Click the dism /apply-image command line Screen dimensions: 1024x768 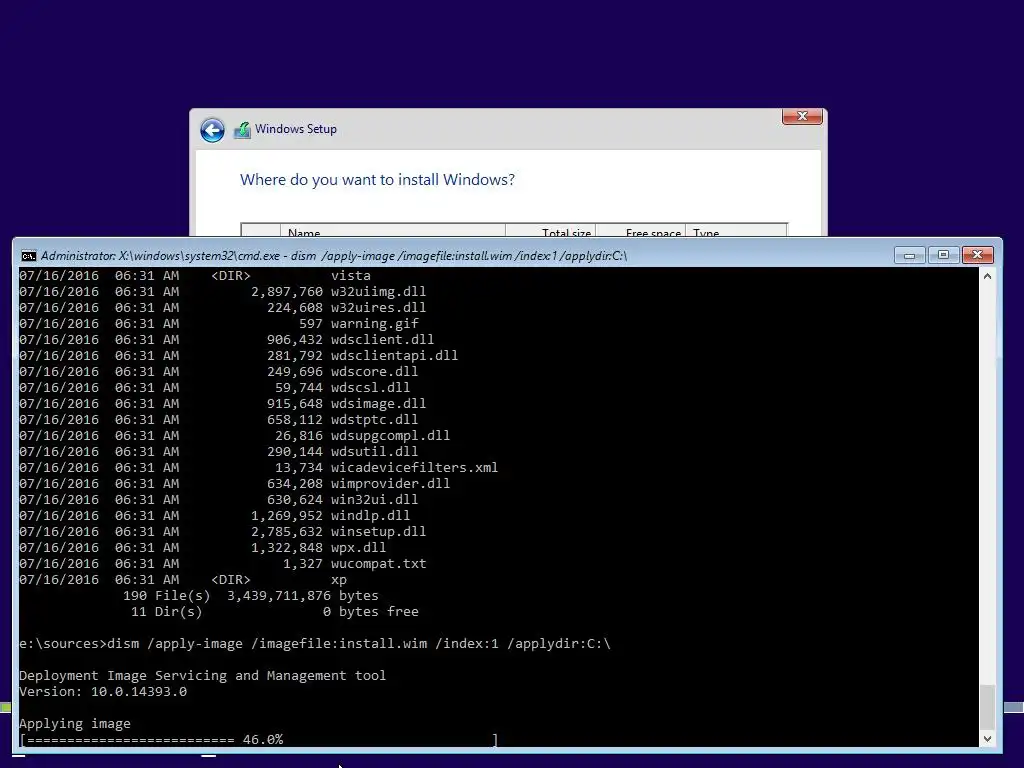point(315,644)
